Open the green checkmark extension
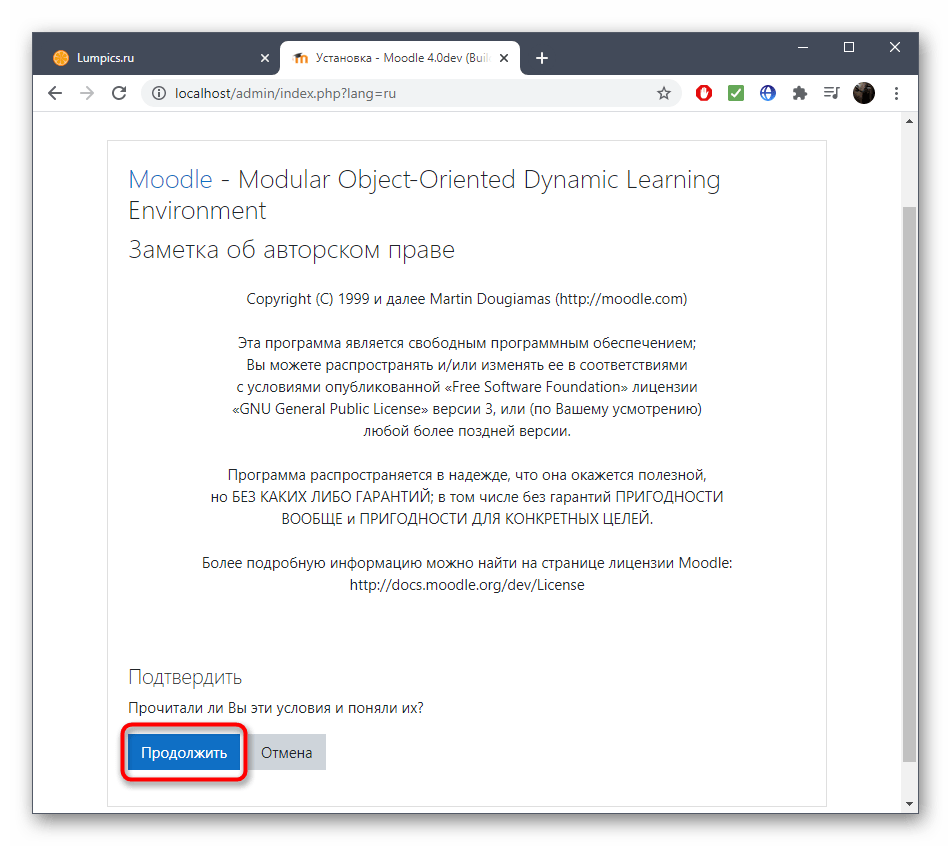 736,93
